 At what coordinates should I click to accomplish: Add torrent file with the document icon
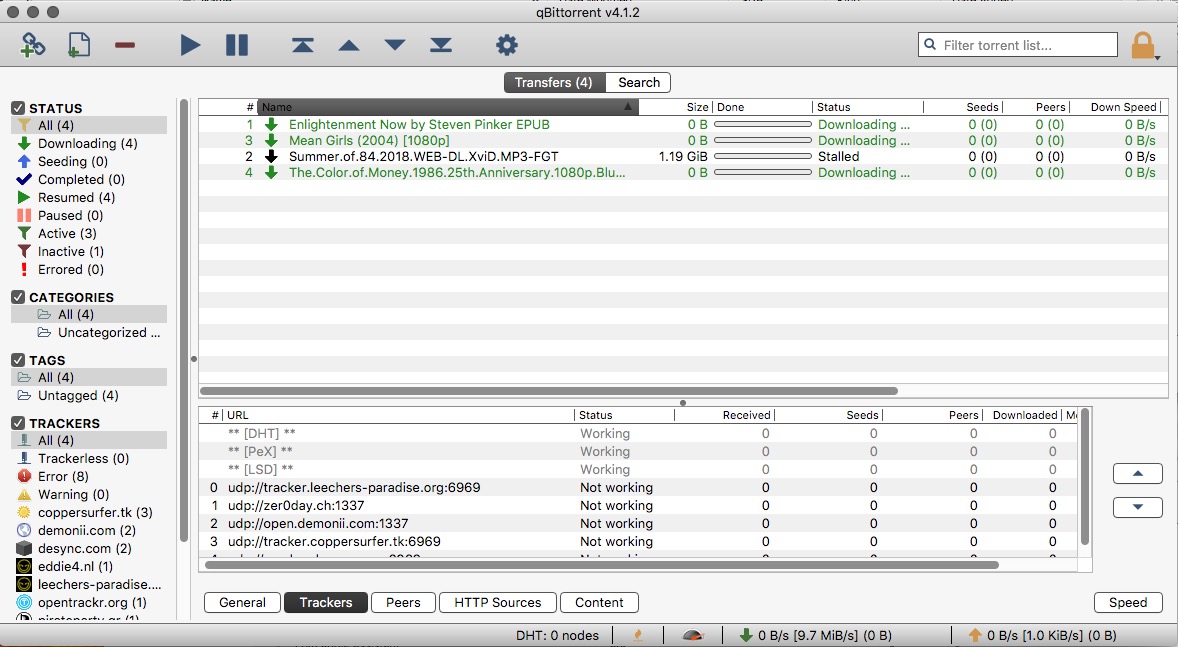[x=78, y=45]
